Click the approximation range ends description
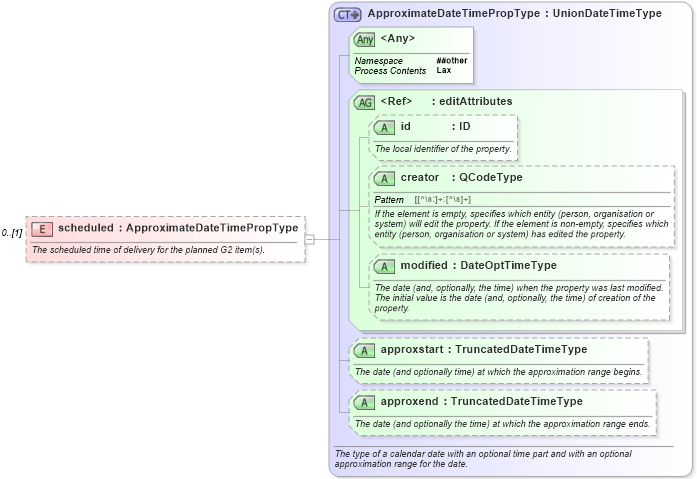697x479 pixels. pyautogui.click(x=502, y=424)
